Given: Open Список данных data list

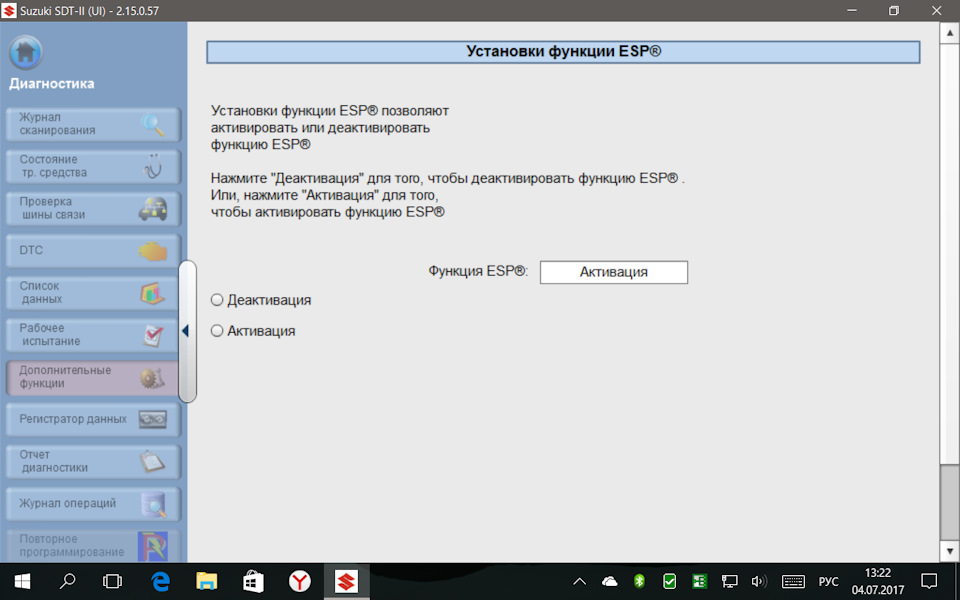Looking at the screenshot, I should [x=94, y=293].
